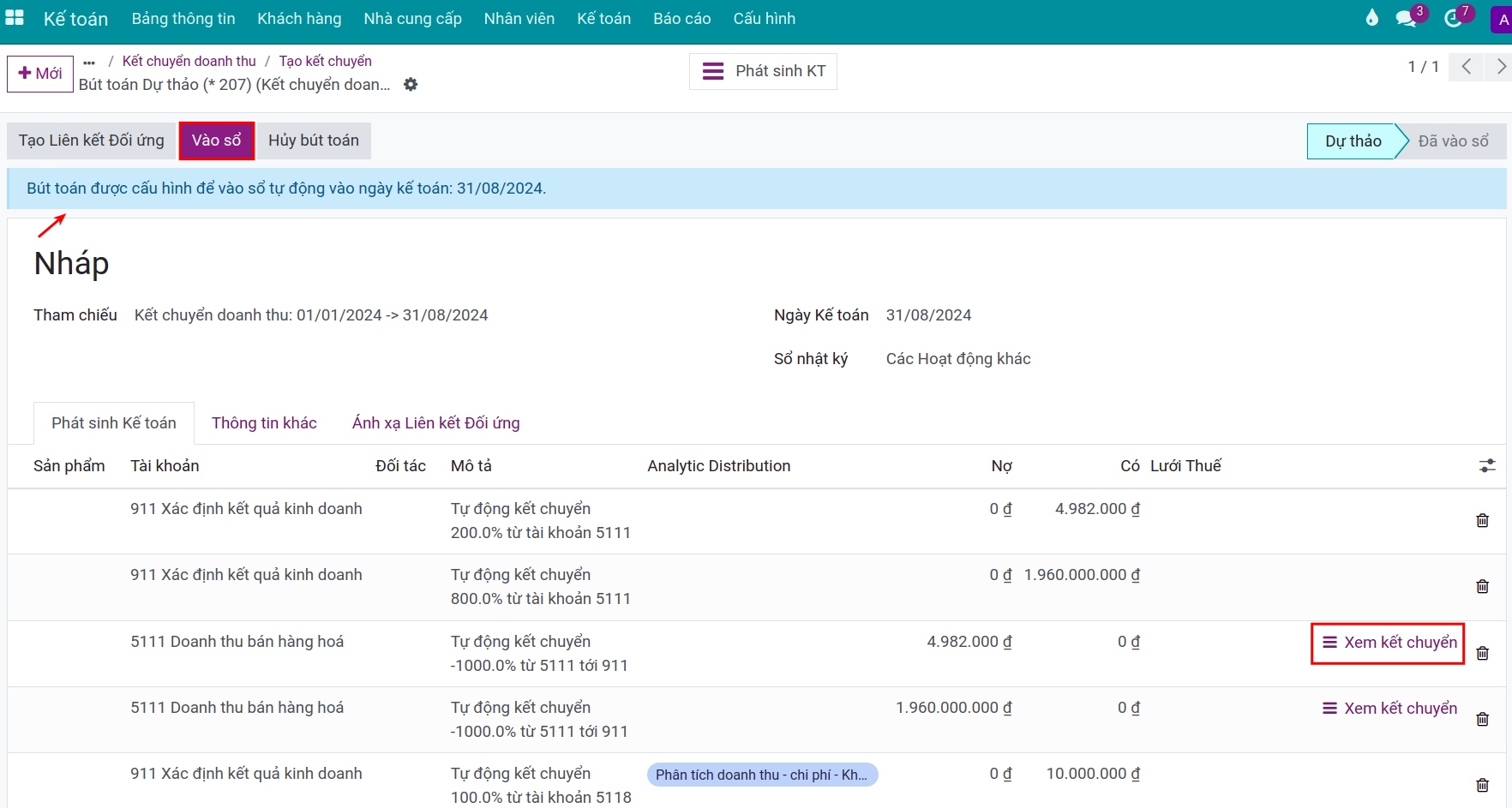Click the Mới button to create new
The width and height of the screenshot is (1512, 808).
(40, 74)
